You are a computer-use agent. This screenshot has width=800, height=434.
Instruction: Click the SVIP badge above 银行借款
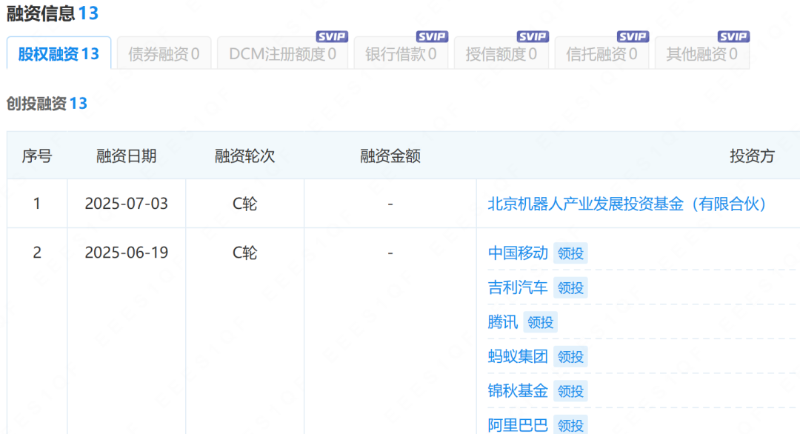(x=432, y=36)
